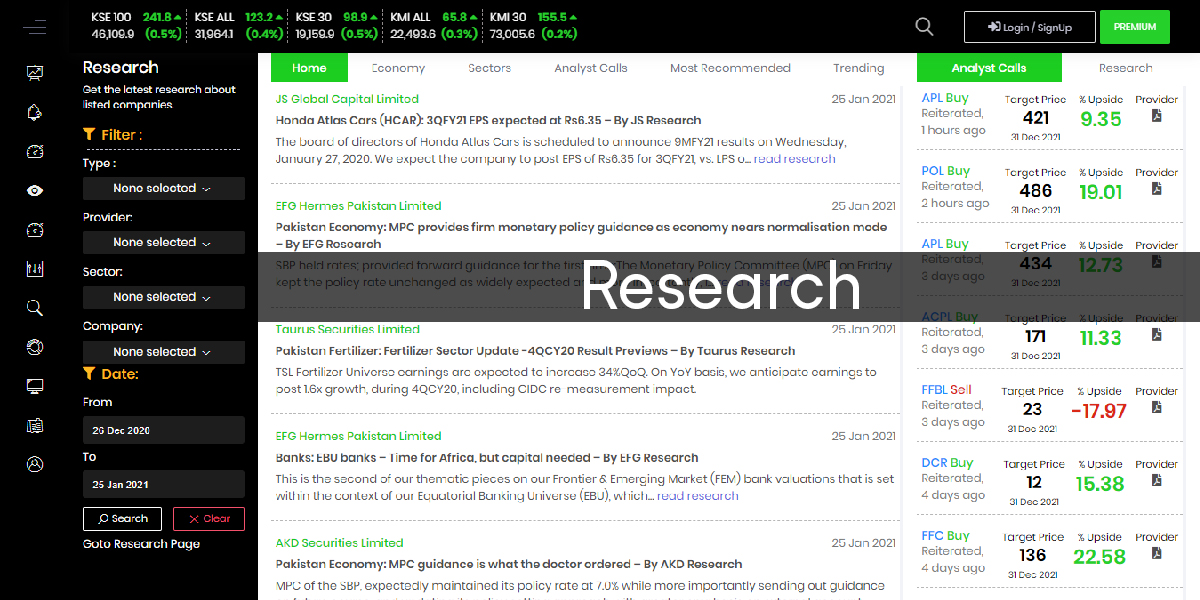Screen dimensions: 1200x600
Task: Click the Login / SignUp button
Action: [x=1029, y=27]
